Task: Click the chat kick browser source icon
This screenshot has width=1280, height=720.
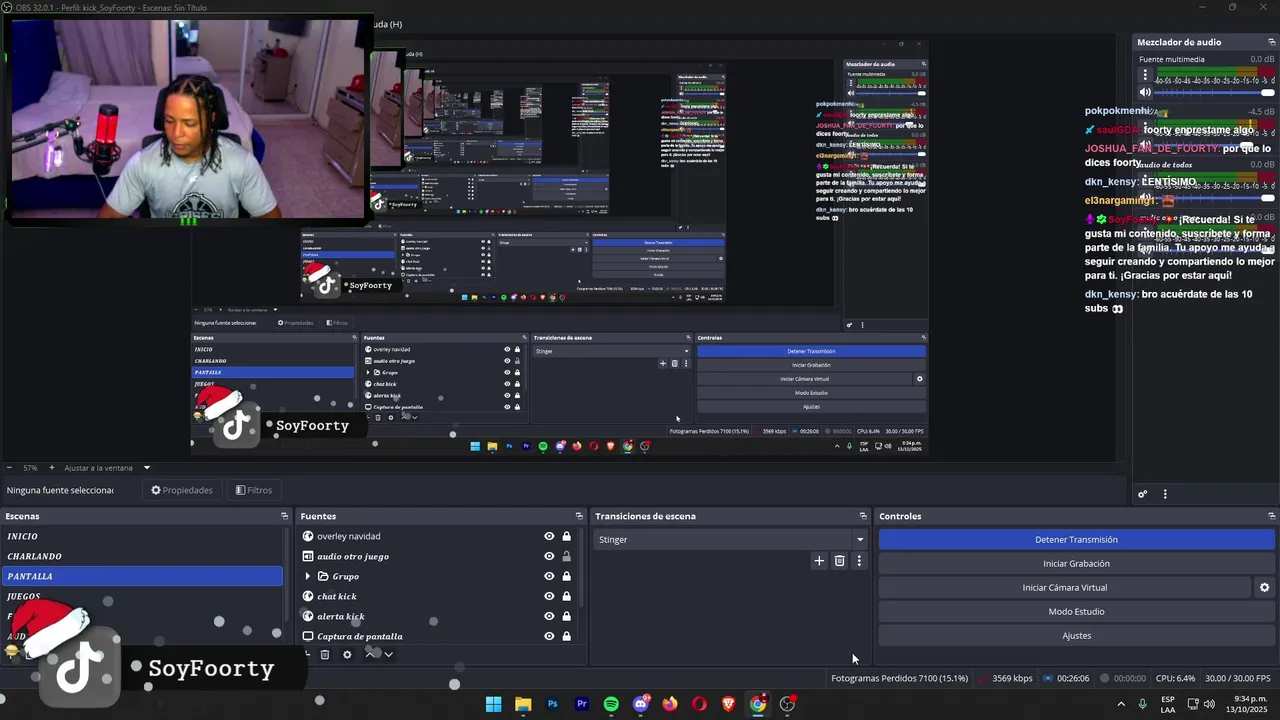Action: click(308, 596)
